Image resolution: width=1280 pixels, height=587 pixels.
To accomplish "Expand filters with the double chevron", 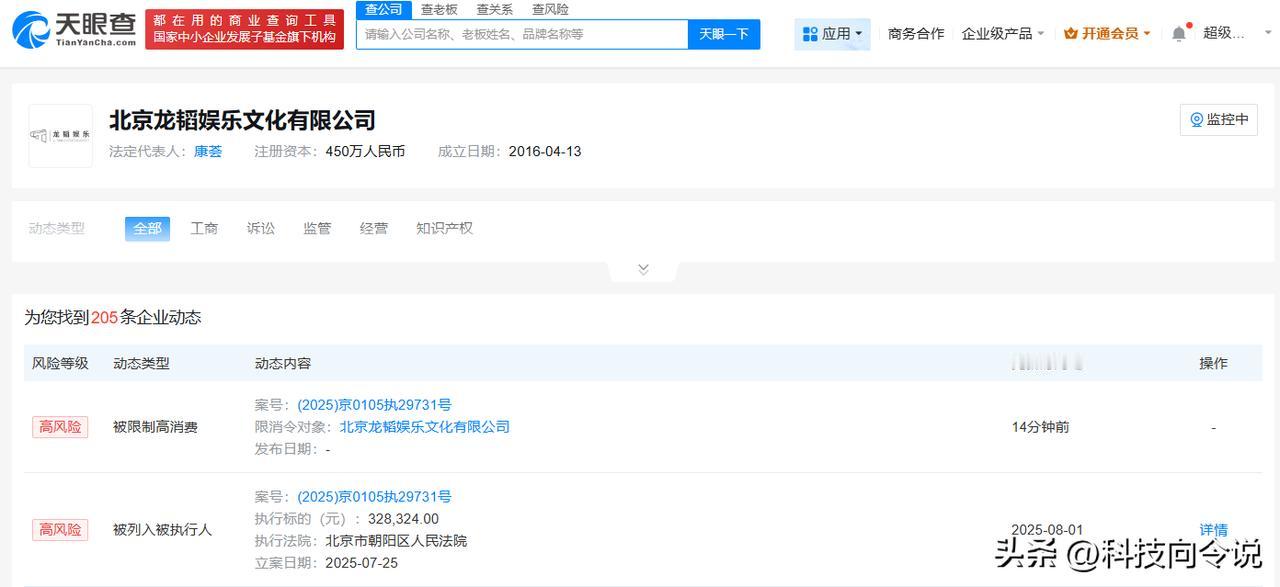I will (643, 269).
